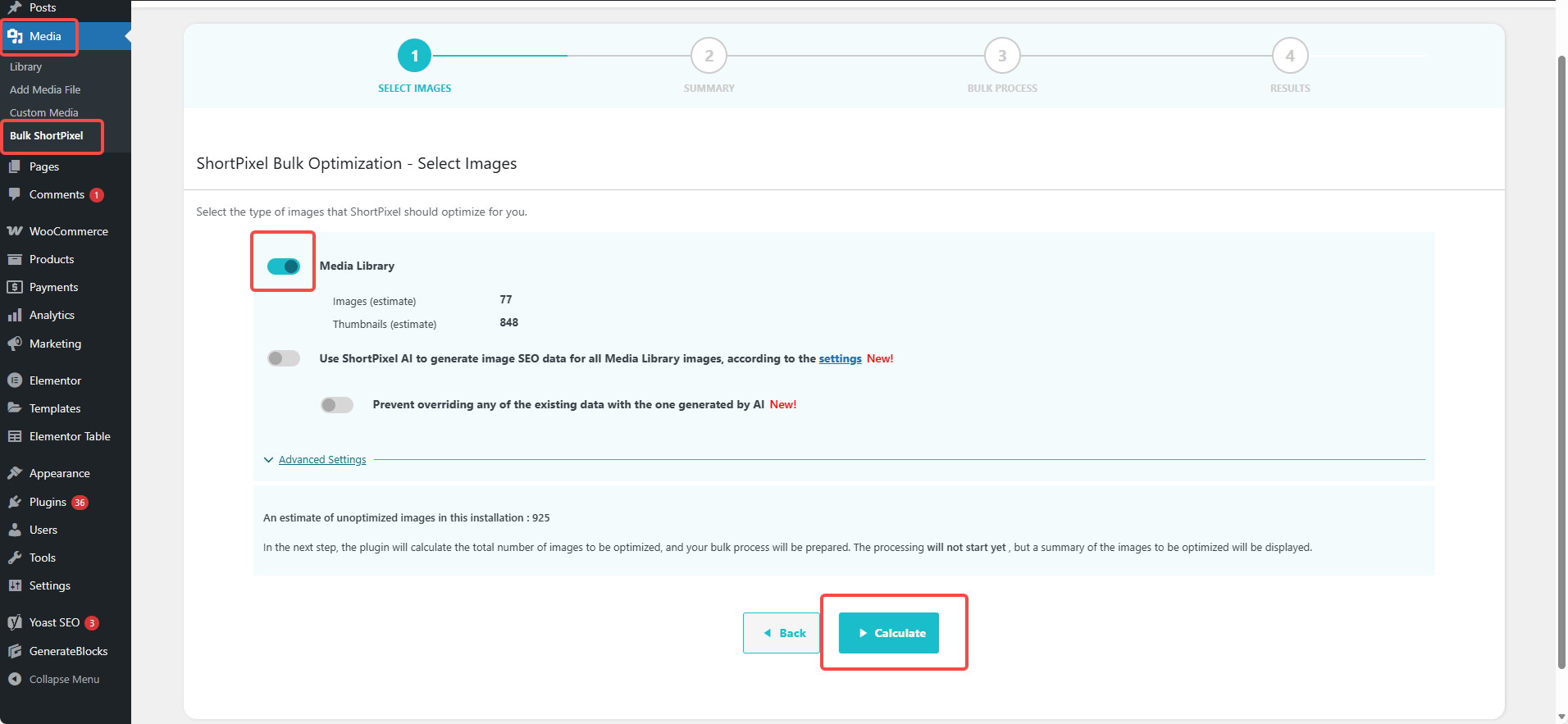Viewport: 1568px width, 724px height.
Task: Click the Products archive icon
Action: click(15, 259)
